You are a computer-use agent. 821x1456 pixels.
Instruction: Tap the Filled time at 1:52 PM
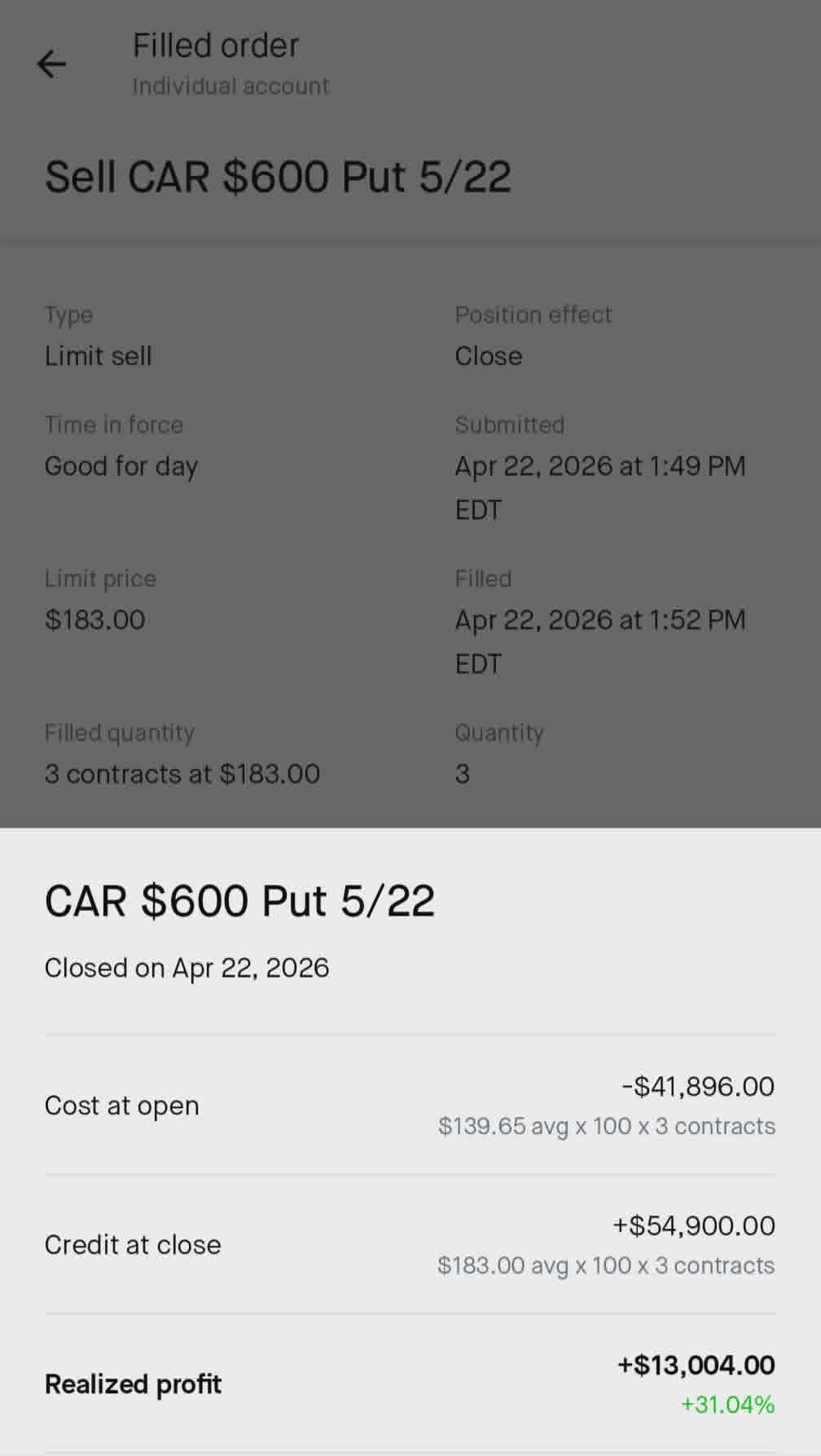pyautogui.click(x=599, y=620)
